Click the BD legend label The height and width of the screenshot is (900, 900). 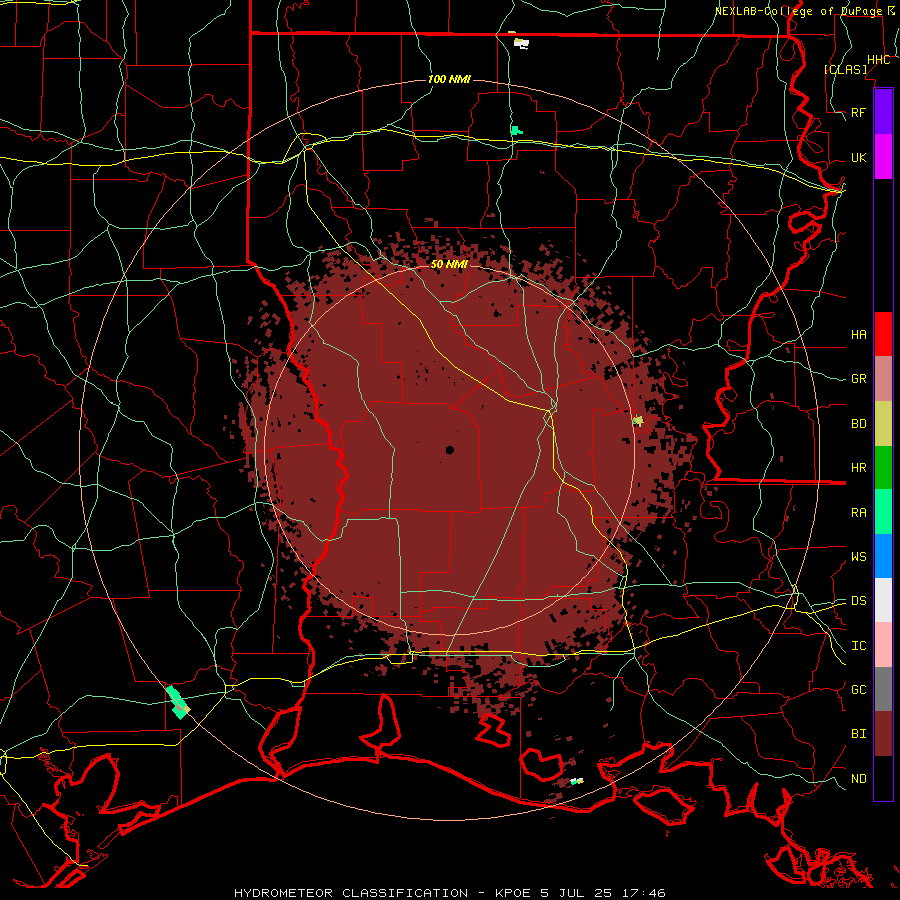[859, 424]
